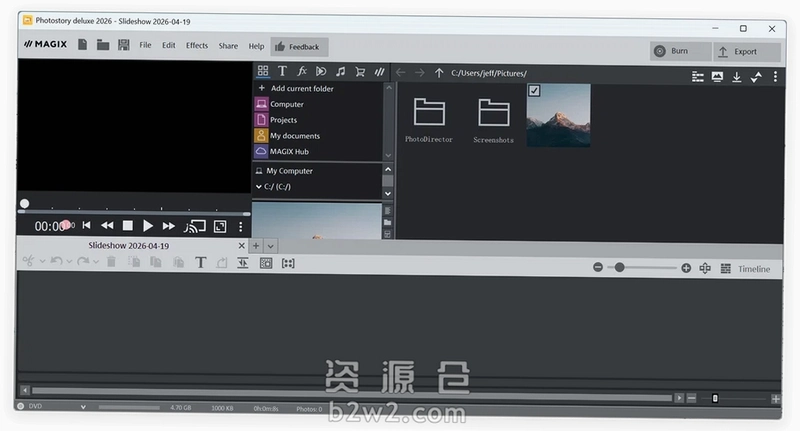Click the rewind button
The width and height of the screenshot is (800, 431).
point(107,225)
